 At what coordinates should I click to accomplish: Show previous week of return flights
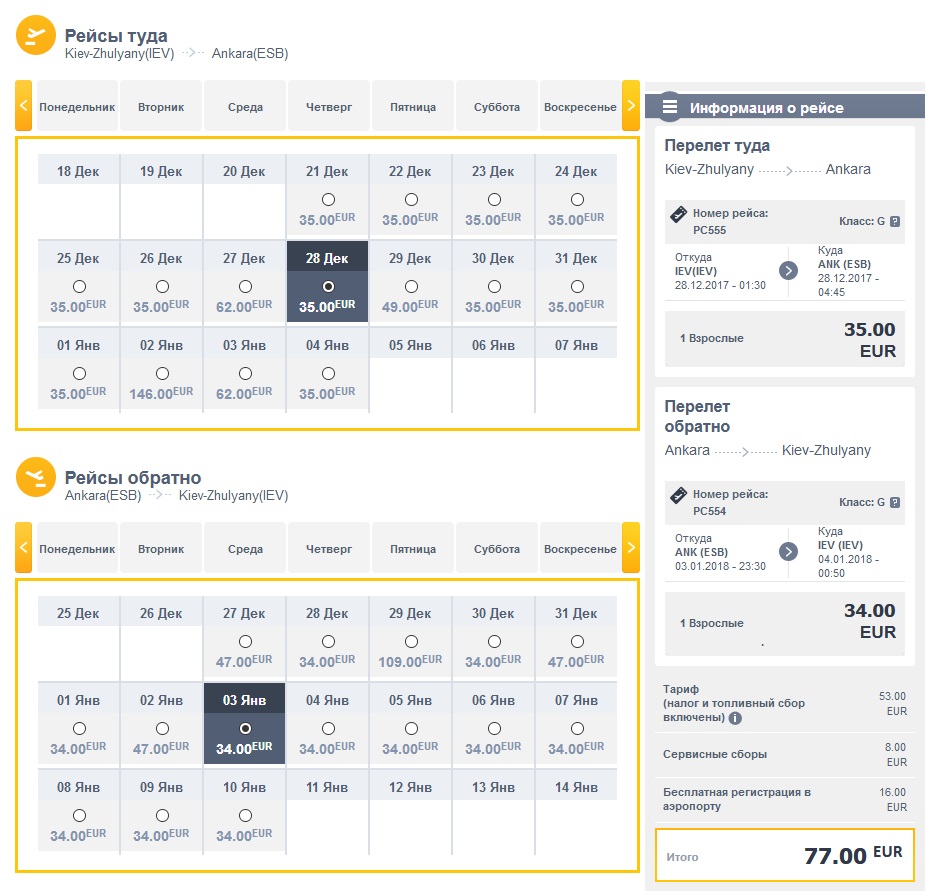24,547
